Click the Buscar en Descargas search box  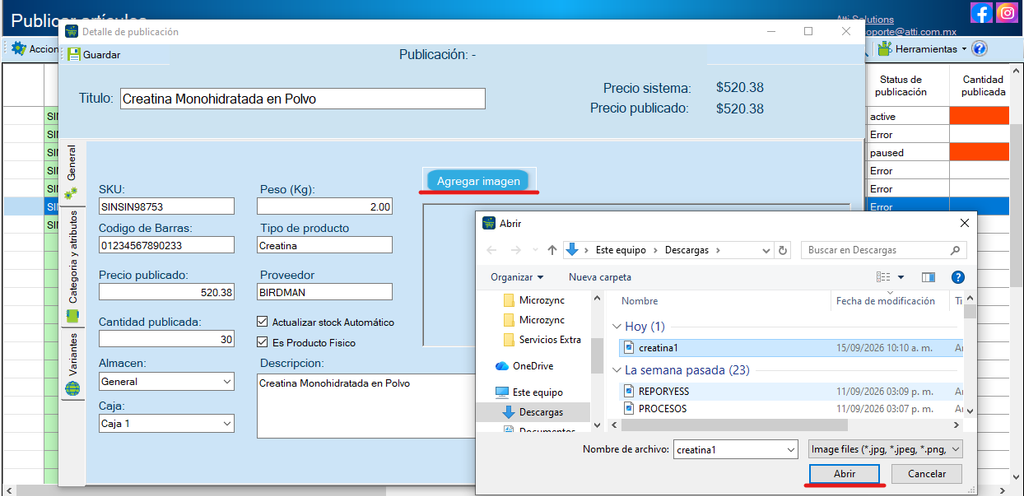pos(883,250)
